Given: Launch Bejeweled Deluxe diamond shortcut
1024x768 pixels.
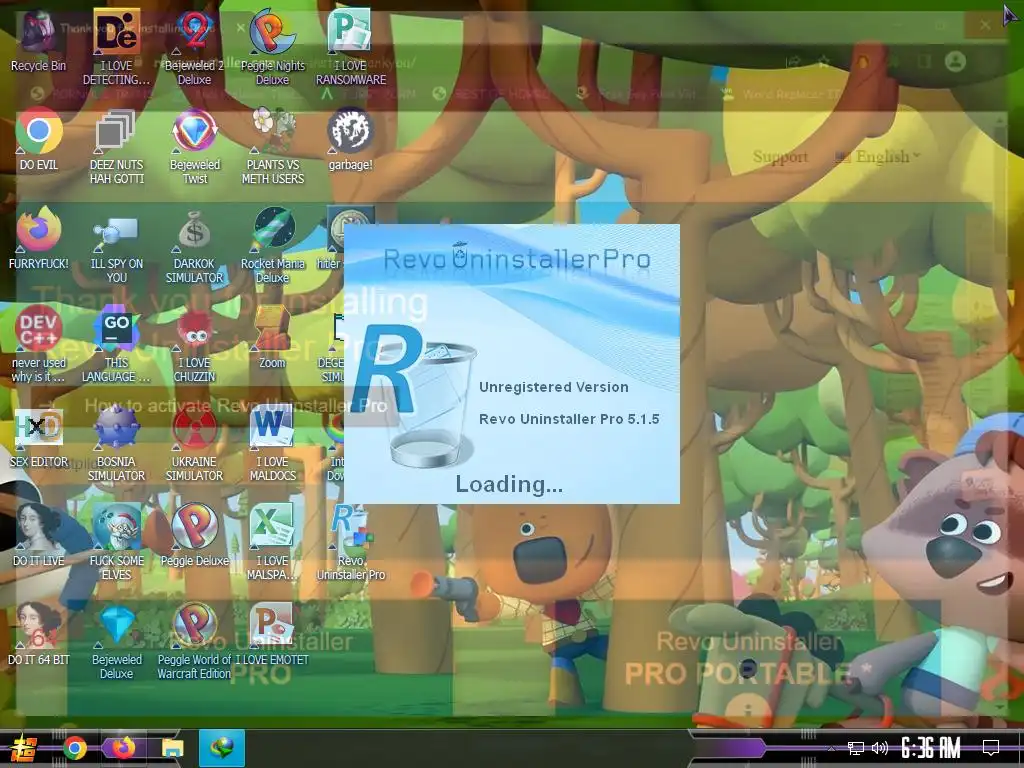Looking at the screenshot, I should 116,641.
